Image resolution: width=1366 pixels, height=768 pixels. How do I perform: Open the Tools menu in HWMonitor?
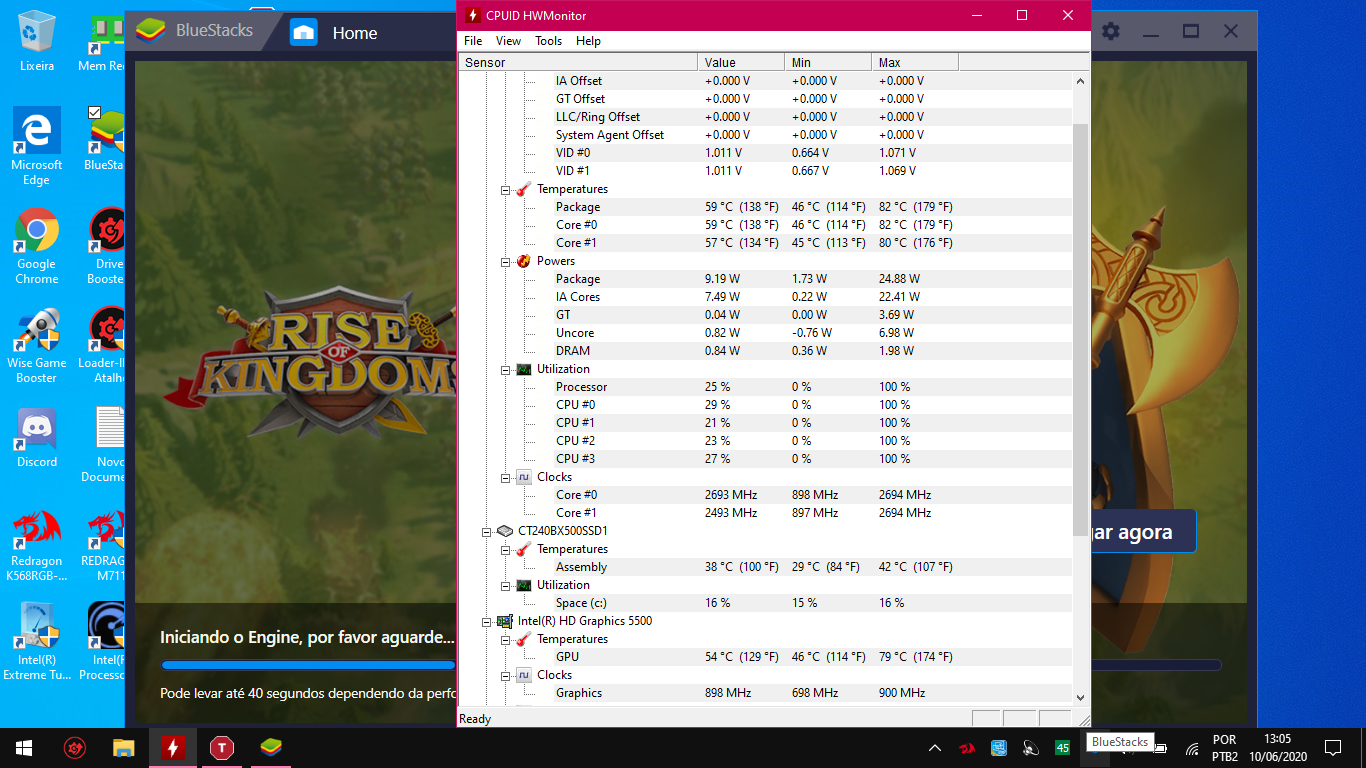[x=548, y=41]
